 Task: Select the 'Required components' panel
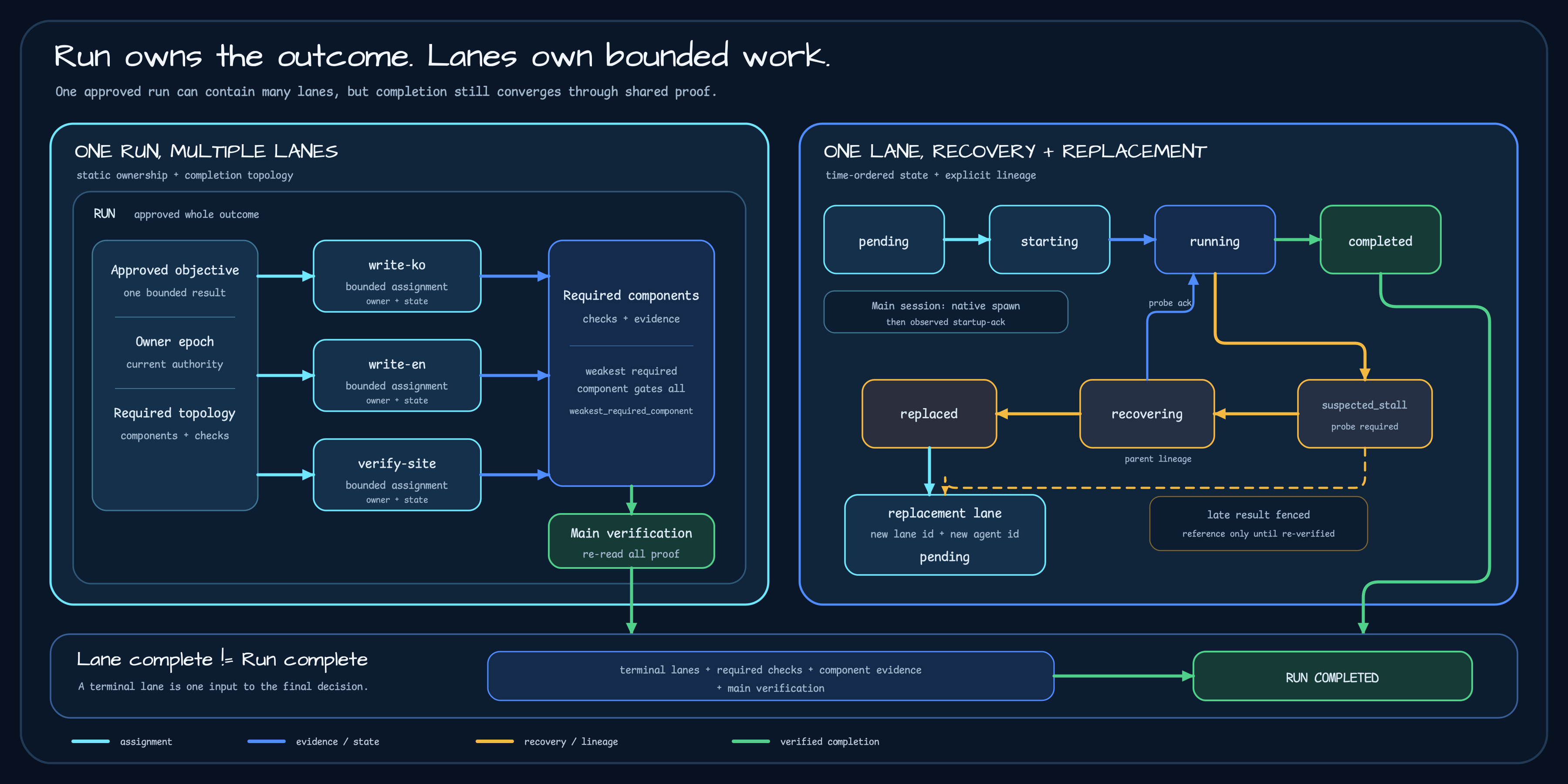coord(631,363)
